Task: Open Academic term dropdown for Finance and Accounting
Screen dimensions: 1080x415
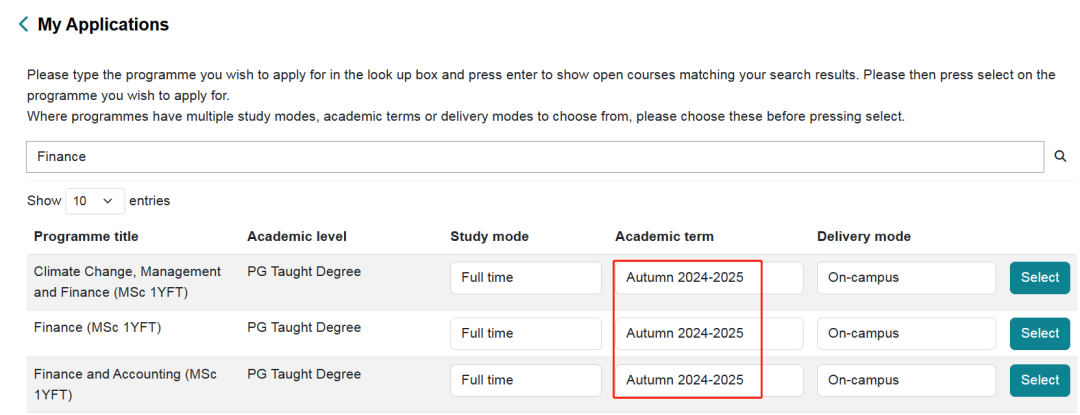Action: point(708,380)
